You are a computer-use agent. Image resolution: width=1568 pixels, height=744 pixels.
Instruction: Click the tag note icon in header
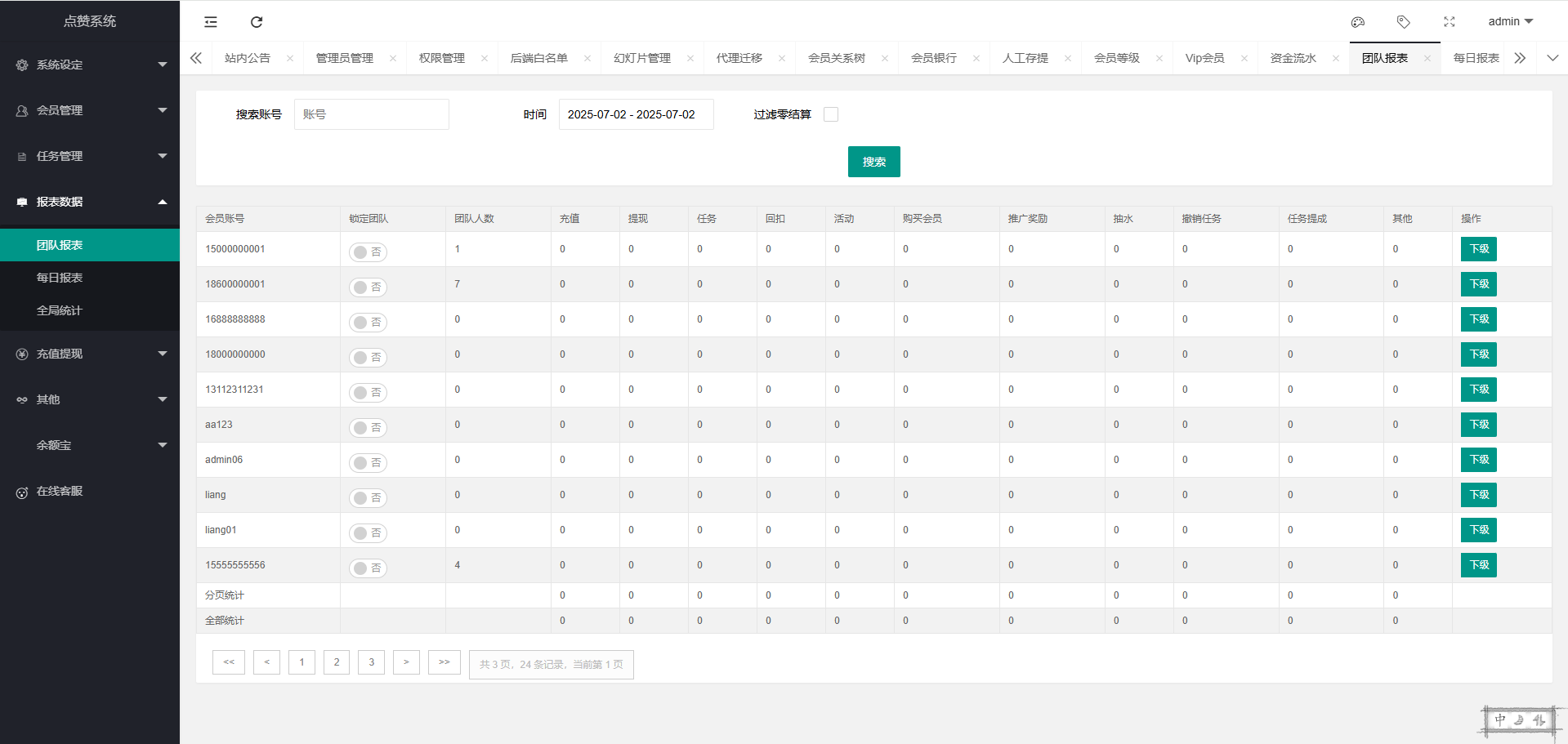(1404, 22)
